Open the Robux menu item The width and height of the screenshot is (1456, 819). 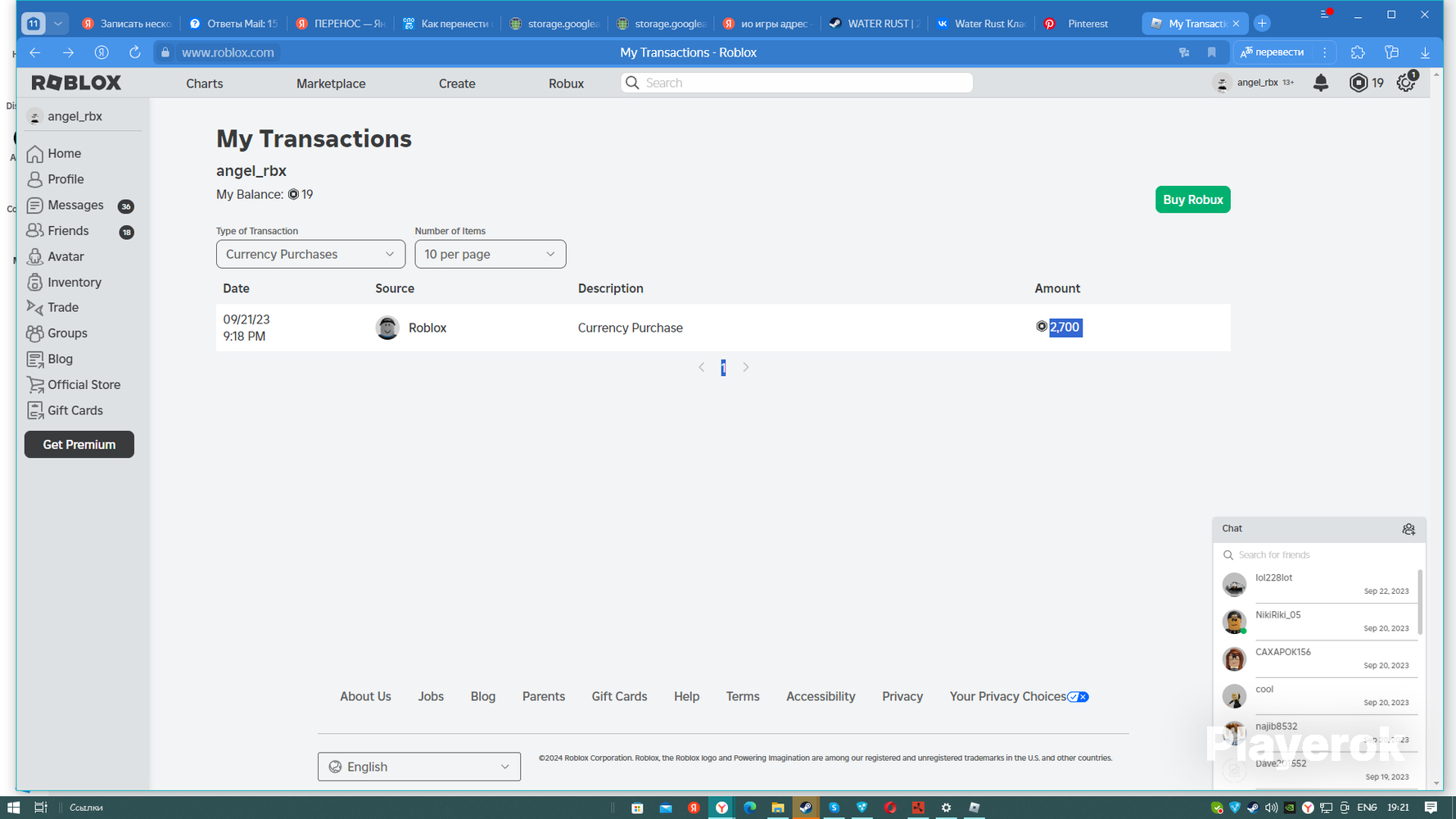pos(567,84)
